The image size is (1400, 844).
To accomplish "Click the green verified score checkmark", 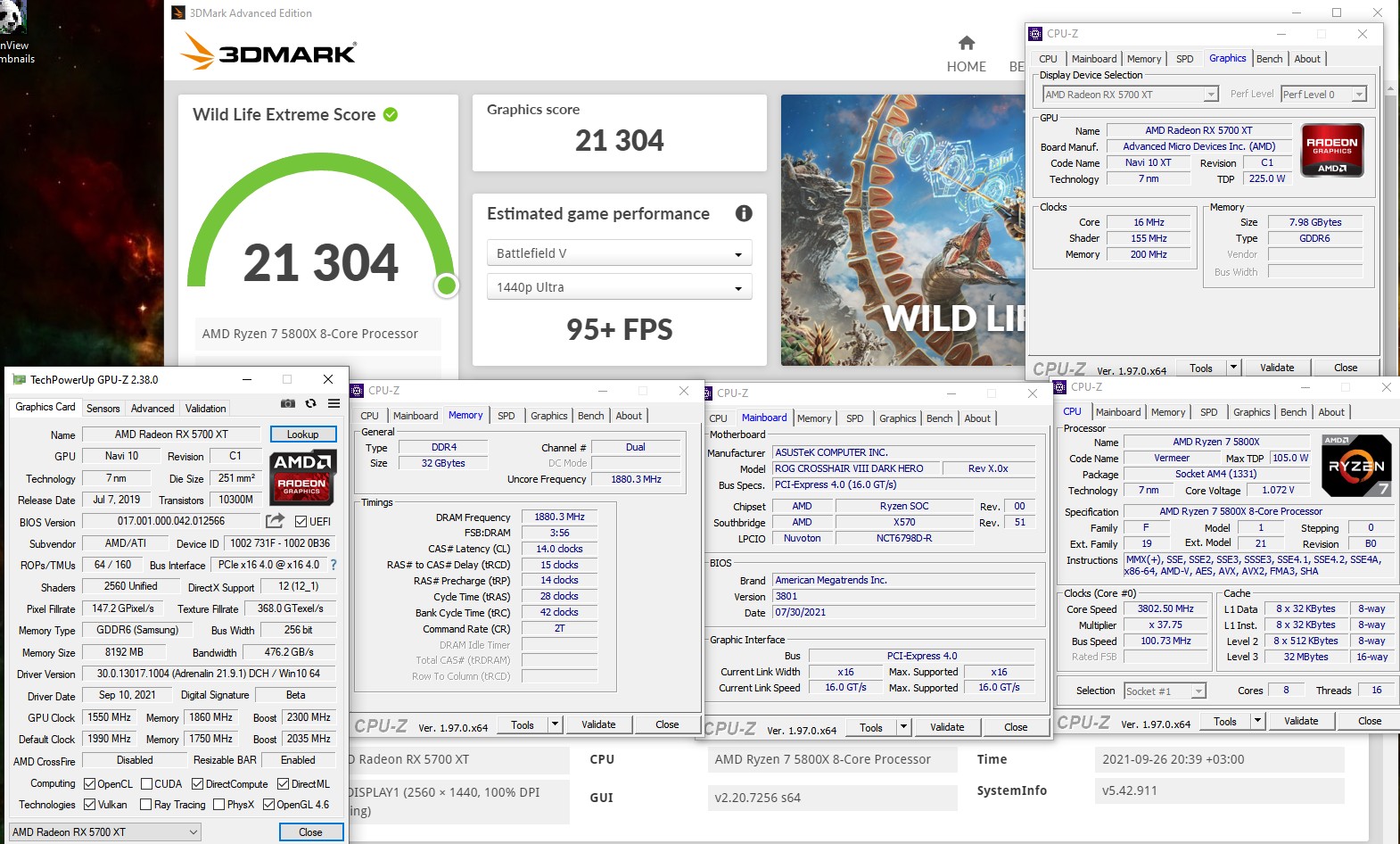I will (390, 114).
